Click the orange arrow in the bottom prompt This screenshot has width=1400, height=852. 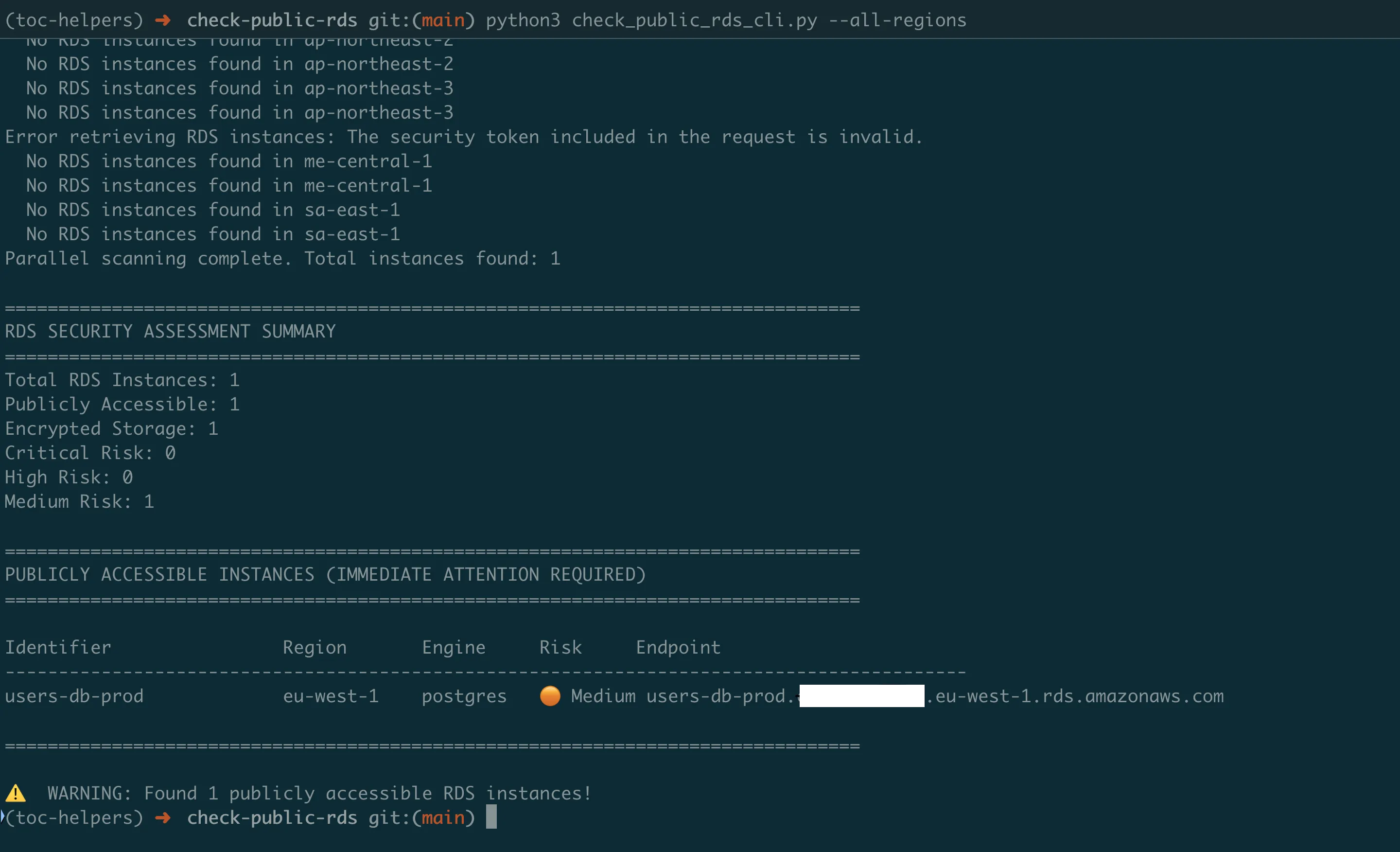163,818
